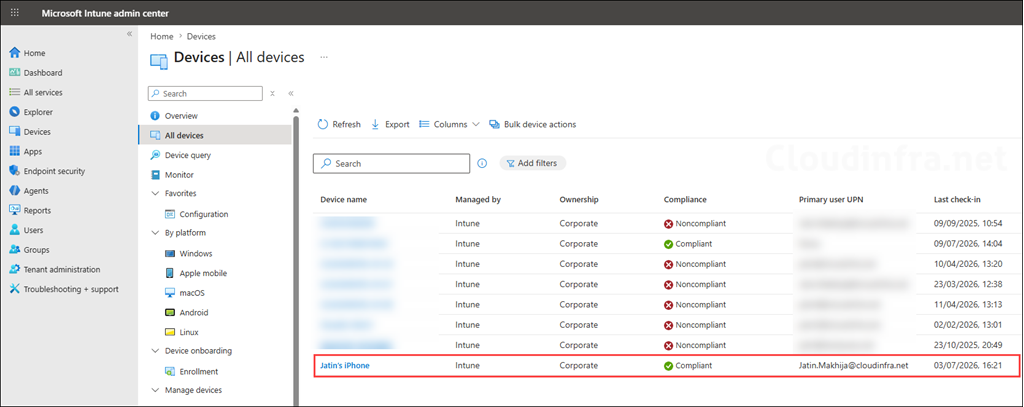Click the Devices menu Search field
This screenshot has width=1024, height=407.
coord(205,93)
